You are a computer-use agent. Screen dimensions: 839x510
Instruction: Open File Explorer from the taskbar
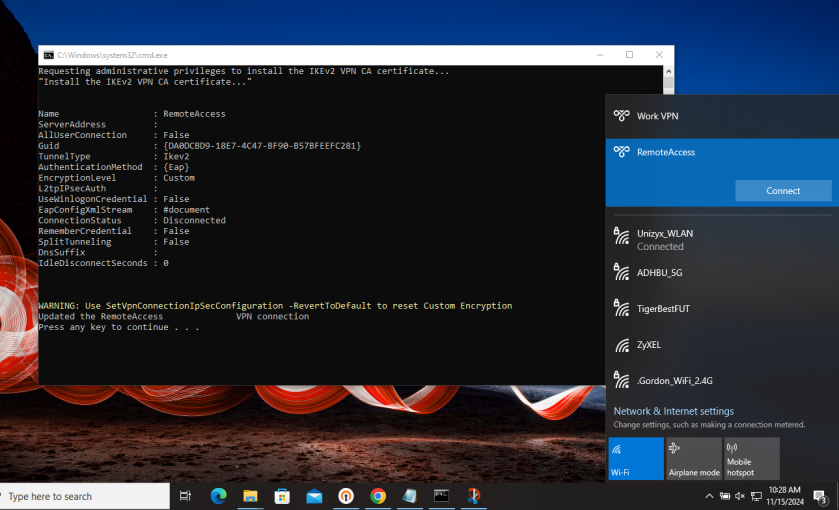[x=250, y=496]
